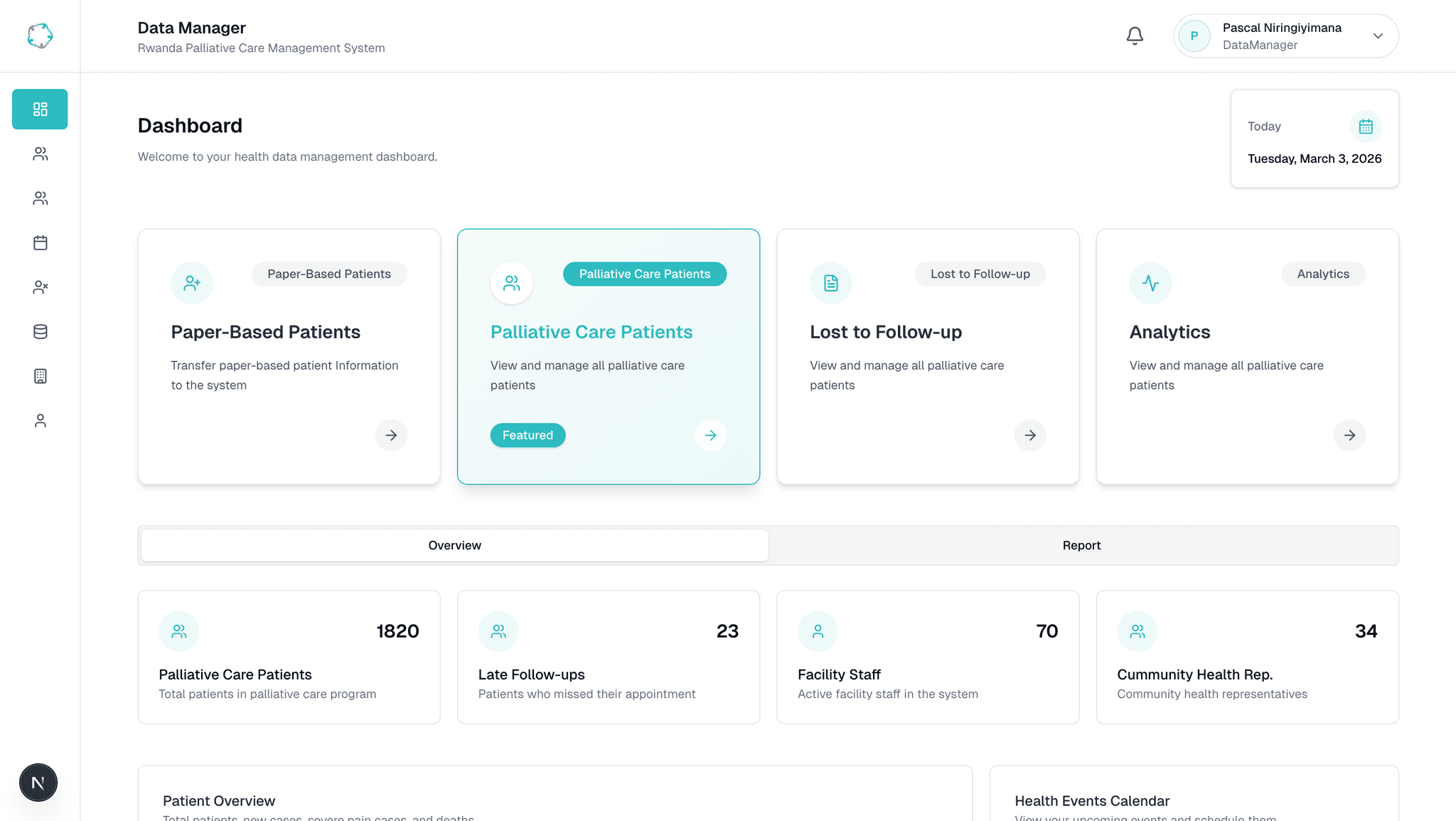Switch to the Report tab
The image size is (1456, 821).
tap(1081, 545)
